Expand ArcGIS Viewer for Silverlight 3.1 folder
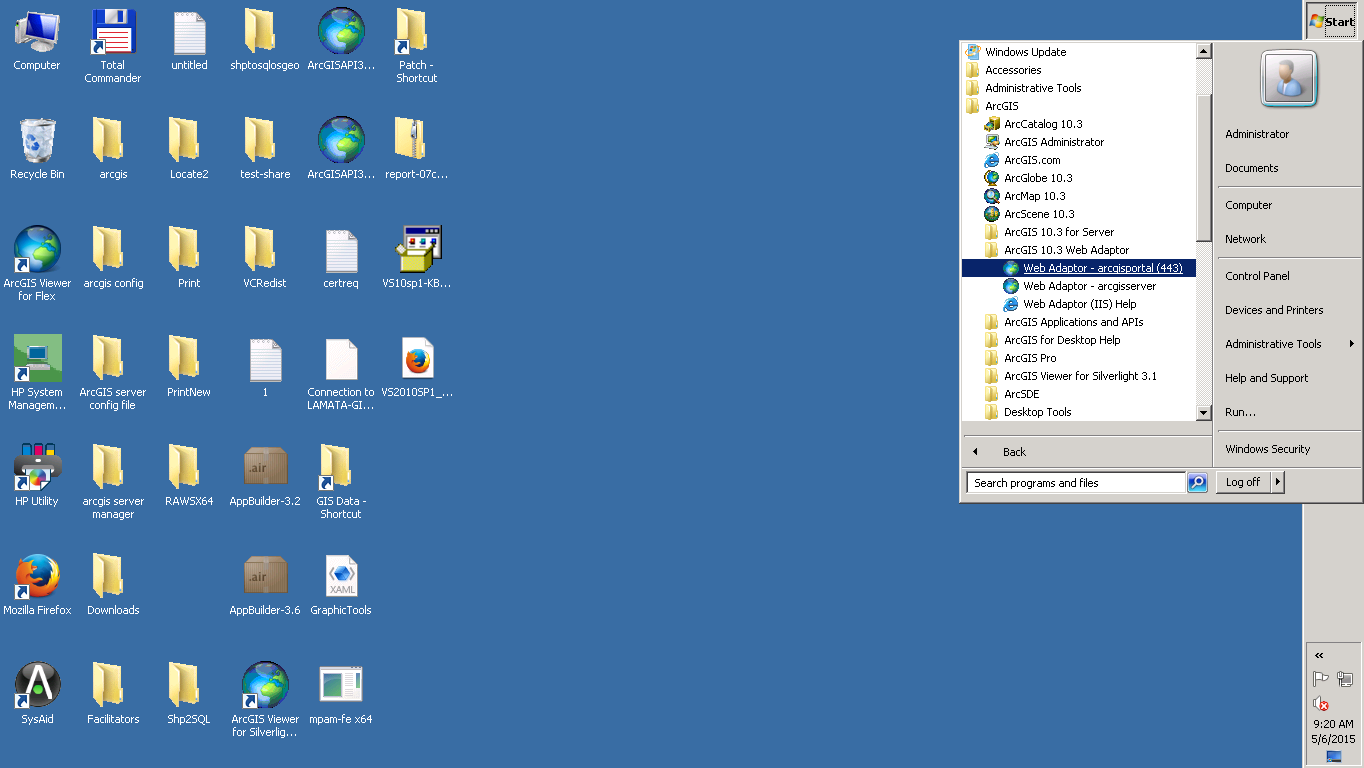1364x768 pixels. coord(1080,376)
